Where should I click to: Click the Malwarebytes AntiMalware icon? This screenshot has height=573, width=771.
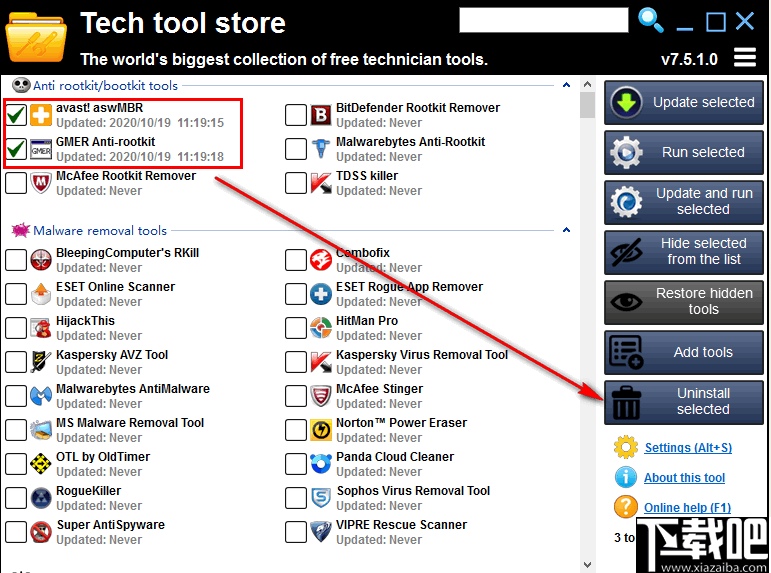coord(41,396)
